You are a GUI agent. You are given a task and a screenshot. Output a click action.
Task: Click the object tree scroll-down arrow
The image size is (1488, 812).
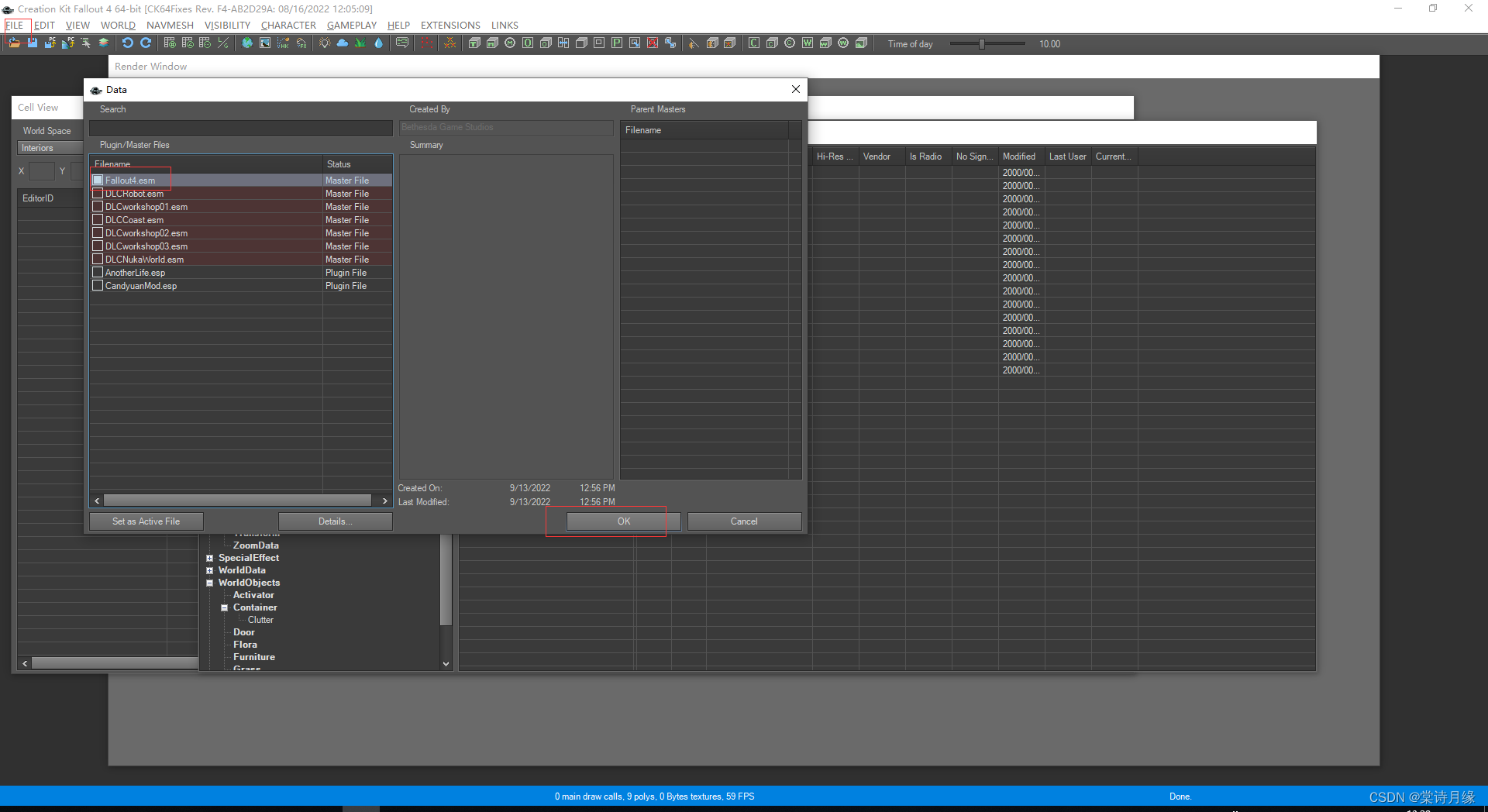pos(446,664)
